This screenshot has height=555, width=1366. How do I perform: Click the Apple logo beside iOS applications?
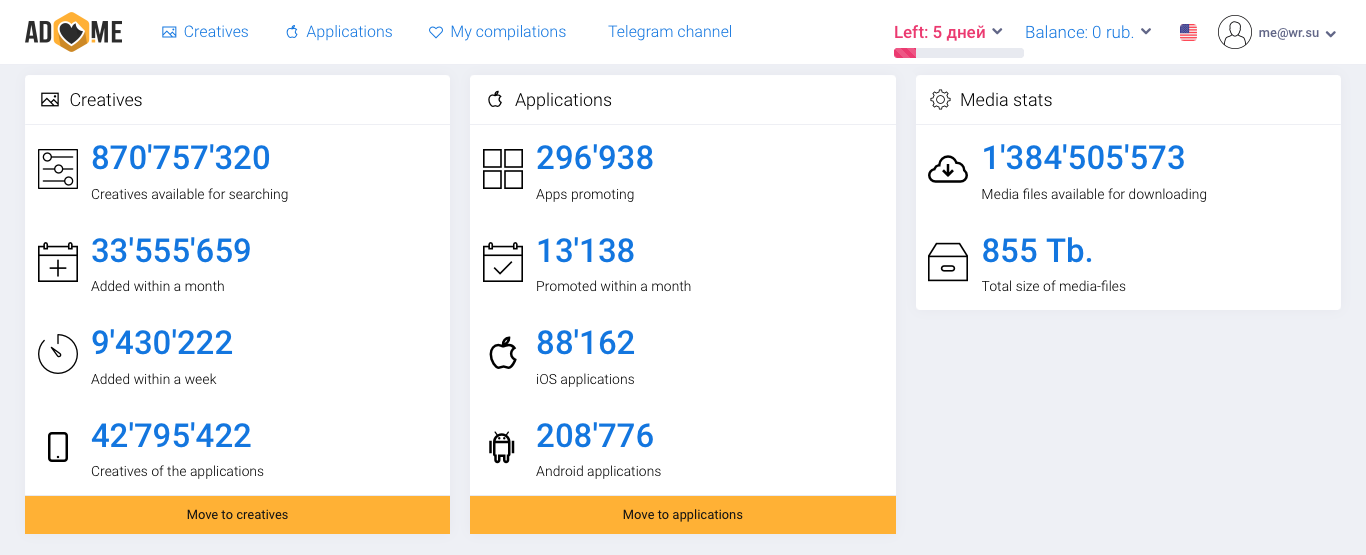503,353
